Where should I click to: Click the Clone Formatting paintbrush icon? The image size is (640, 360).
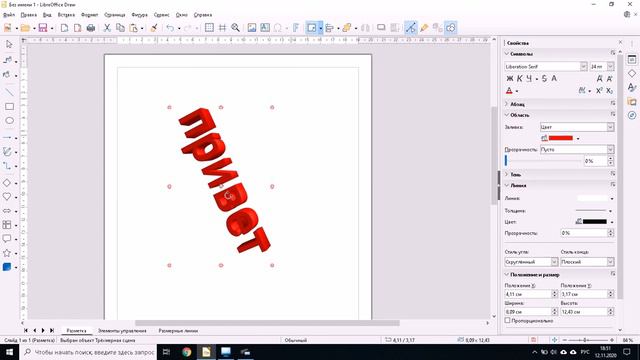tap(154, 28)
